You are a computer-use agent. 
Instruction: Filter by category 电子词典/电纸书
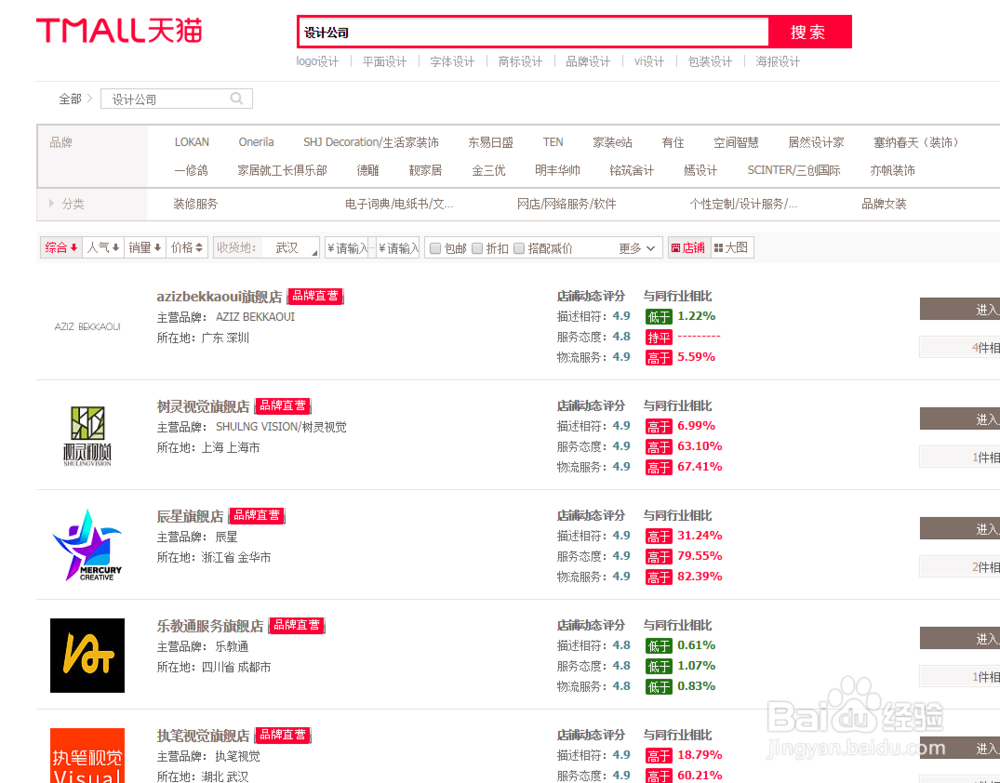[399, 204]
